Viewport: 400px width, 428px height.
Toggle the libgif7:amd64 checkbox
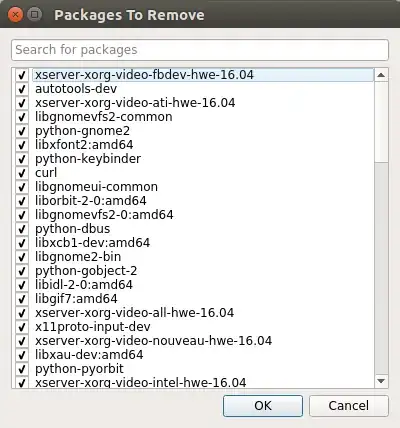click(x=22, y=299)
